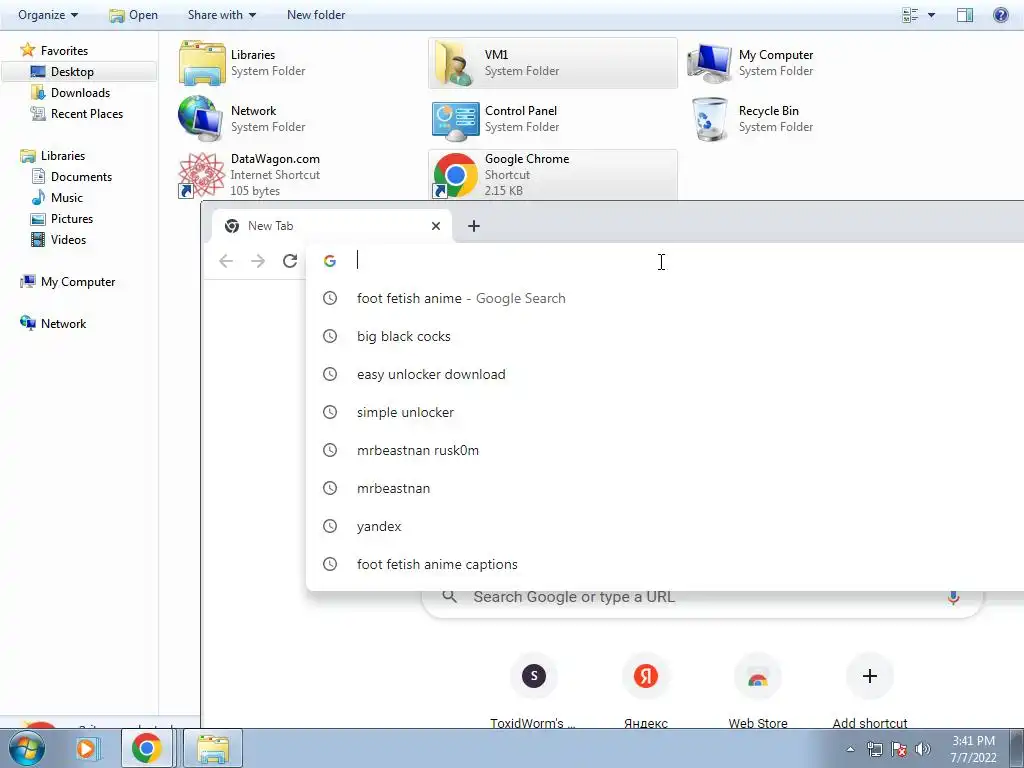Go back in Chrome navigation

(x=226, y=261)
